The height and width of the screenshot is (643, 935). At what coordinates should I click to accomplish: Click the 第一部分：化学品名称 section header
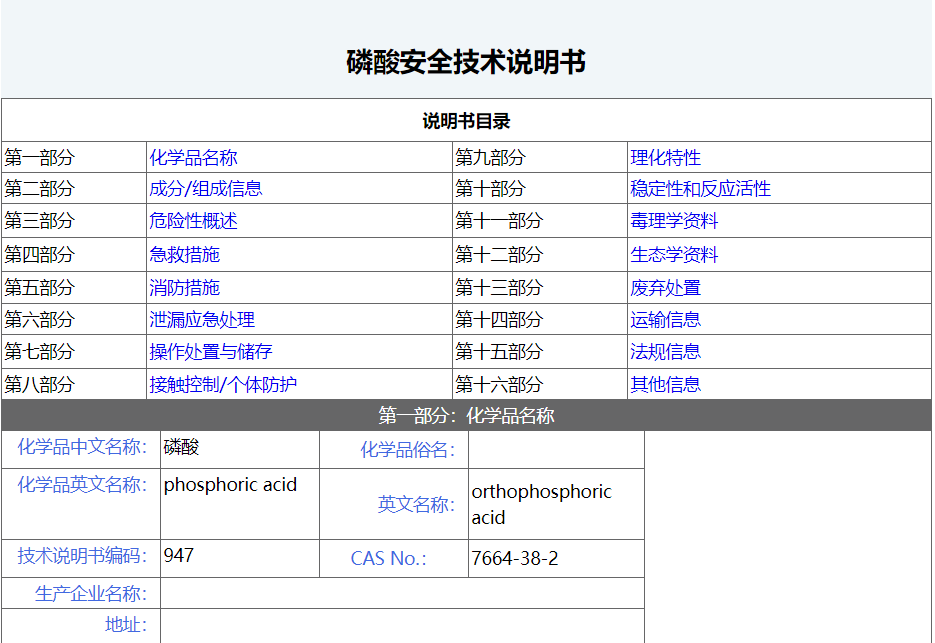click(466, 415)
